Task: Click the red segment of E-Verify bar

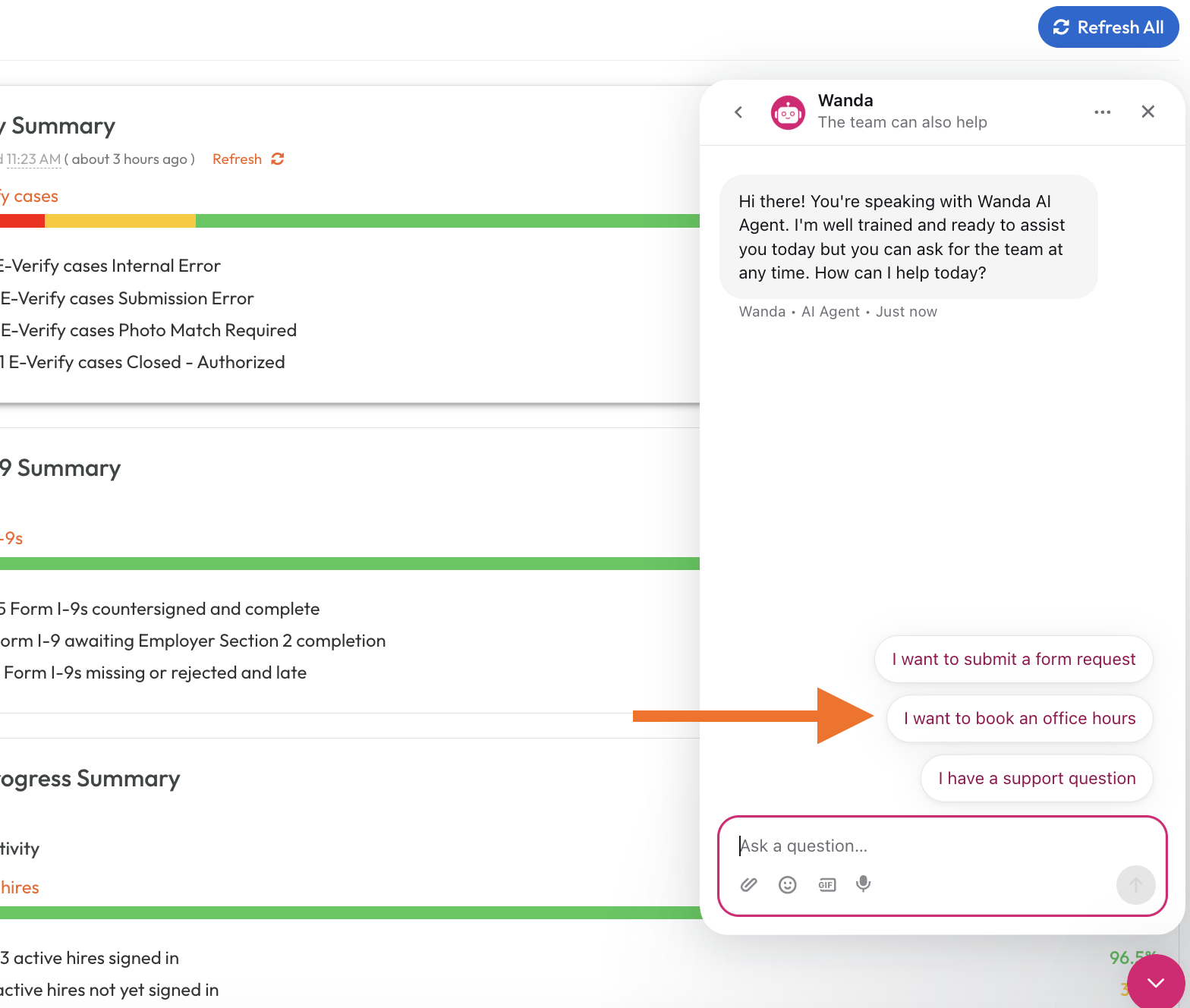Action: tap(23, 221)
